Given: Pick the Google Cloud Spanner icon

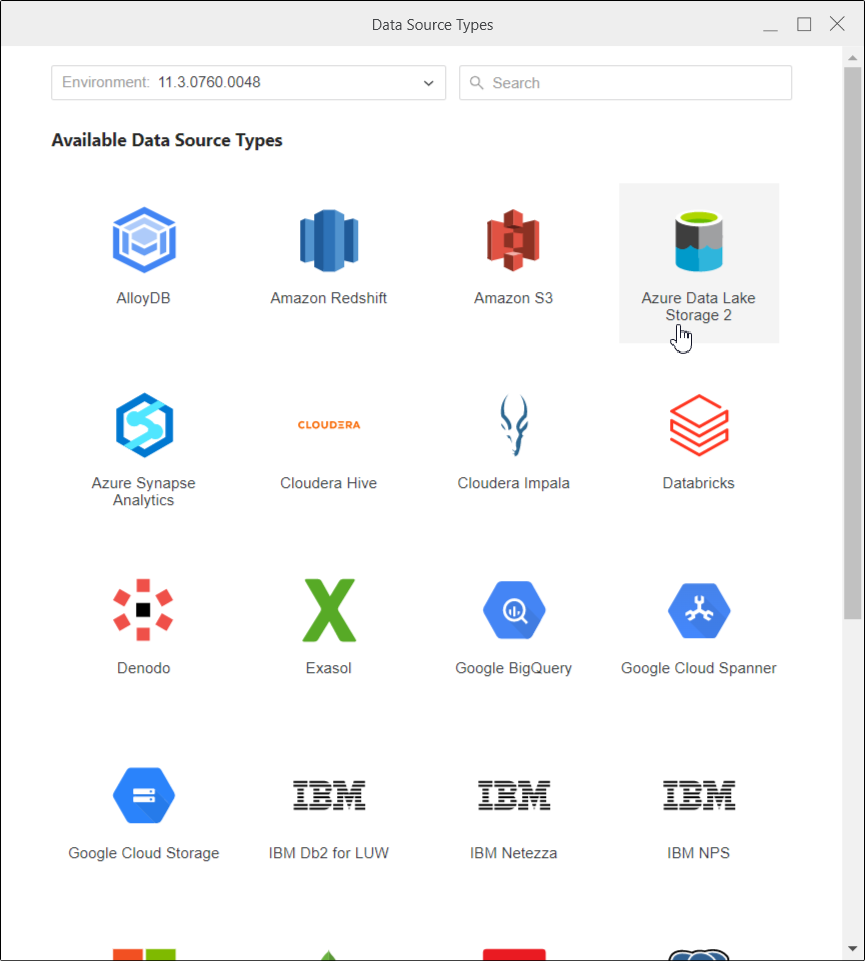Looking at the screenshot, I should coord(698,609).
